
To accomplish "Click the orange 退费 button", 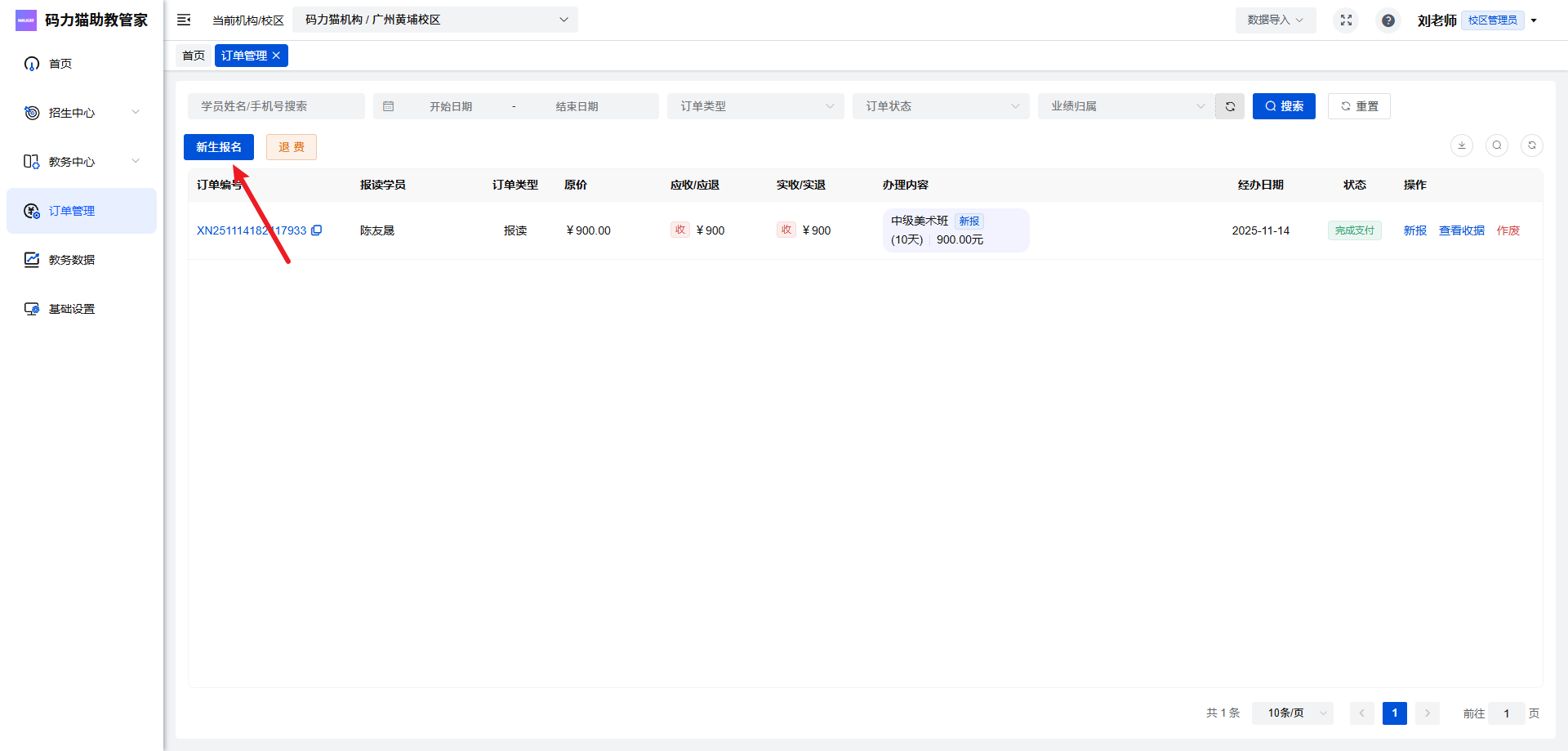I will [292, 147].
